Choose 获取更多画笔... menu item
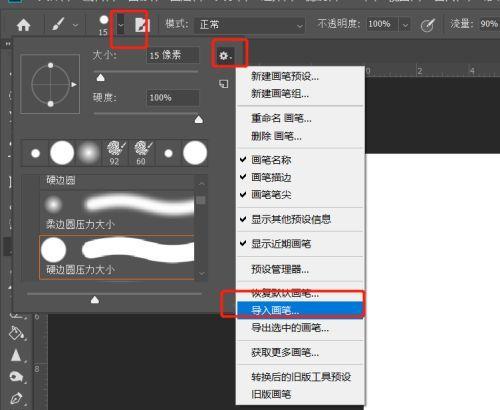500x410 pixels. (x=300, y=352)
